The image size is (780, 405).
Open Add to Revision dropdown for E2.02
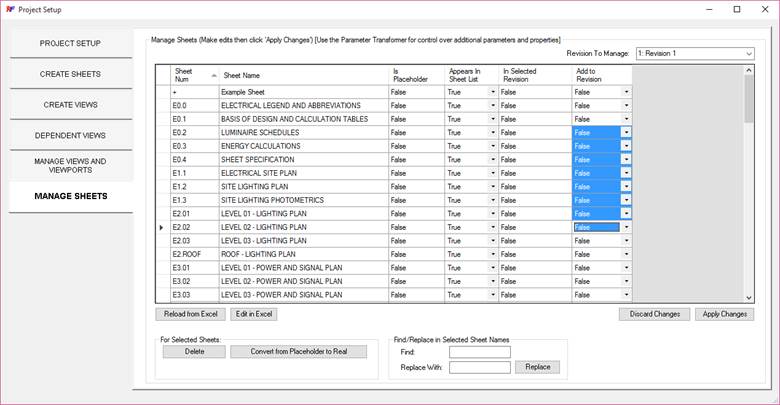(626, 227)
